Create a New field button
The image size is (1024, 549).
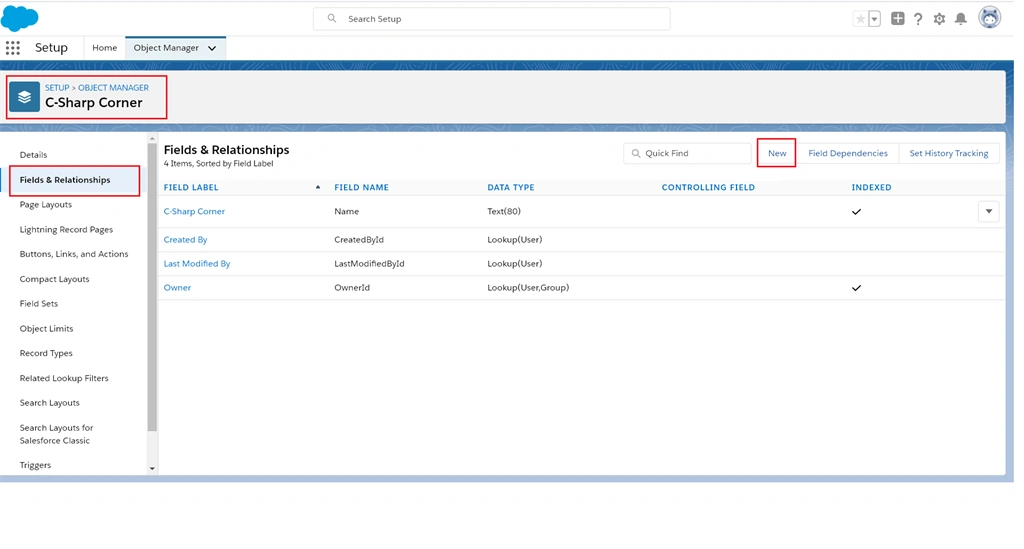[x=776, y=153]
